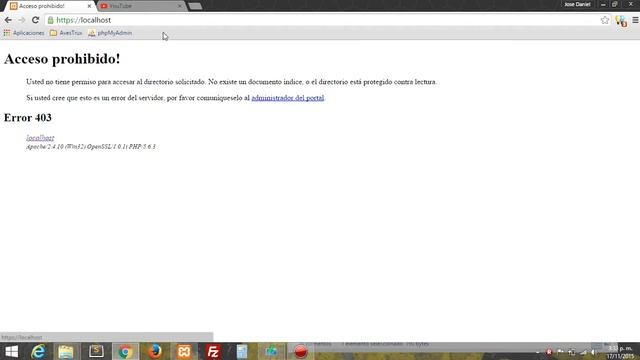
Task: Click the browser forward arrow
Action: pyautogui.click(x=22, y=20)
